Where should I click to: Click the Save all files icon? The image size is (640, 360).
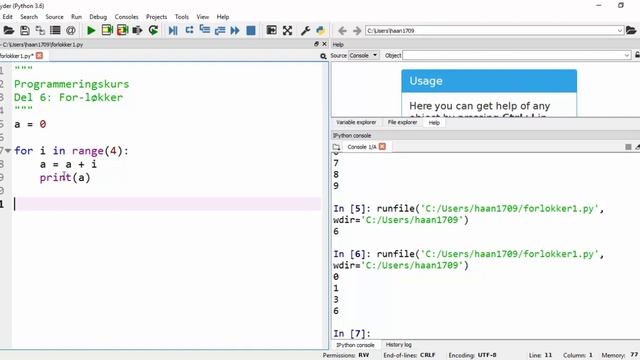pos(40,30)
